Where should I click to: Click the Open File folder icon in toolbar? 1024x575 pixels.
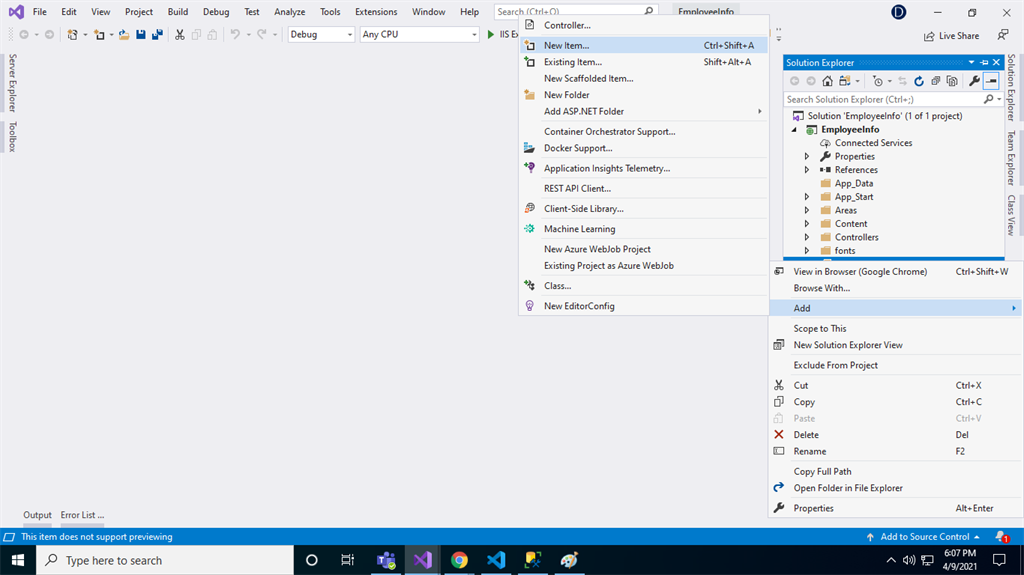pyautogui.click(x=124, y=34)
